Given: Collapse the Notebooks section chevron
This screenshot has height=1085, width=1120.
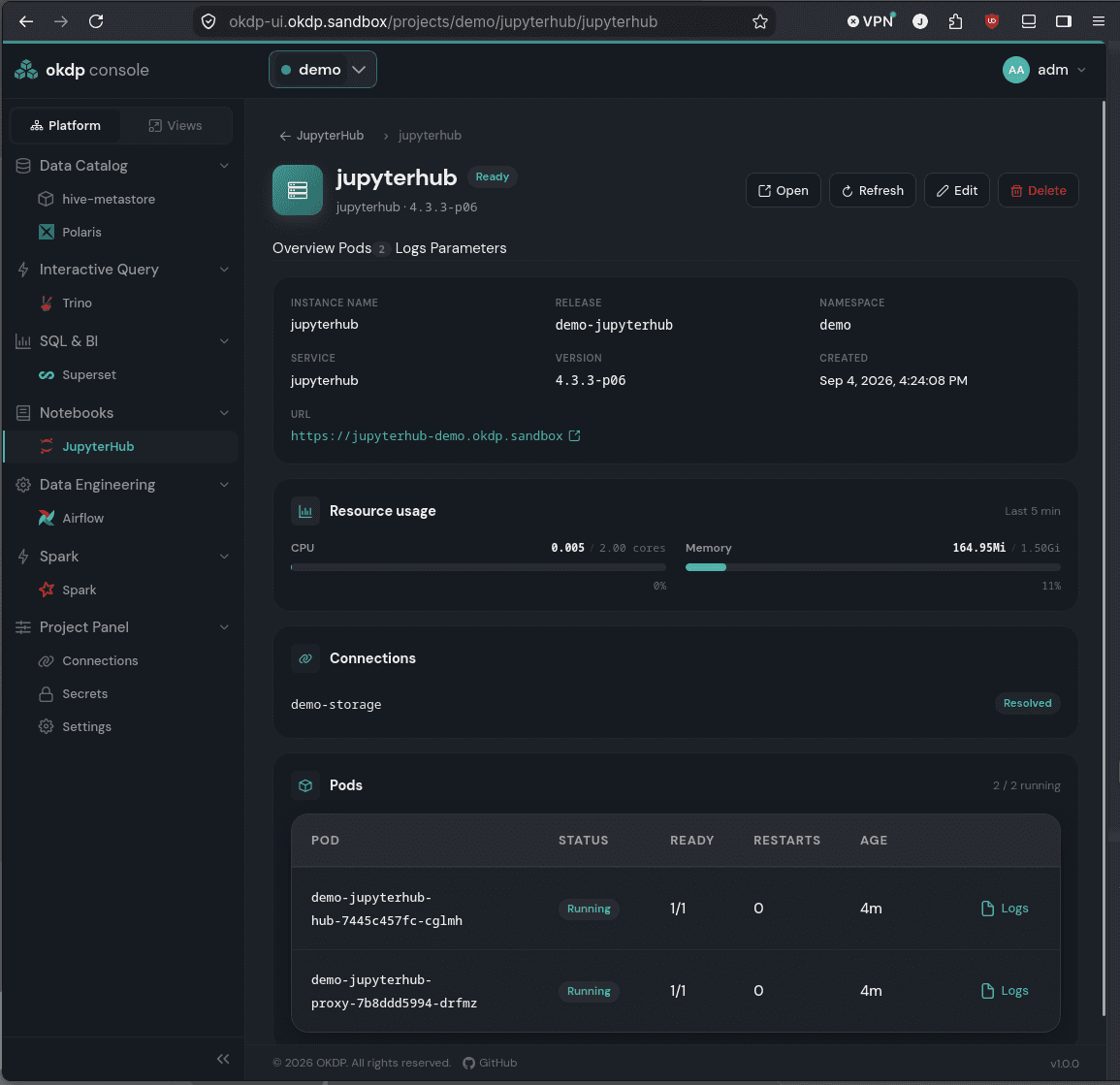Looking at the screenshot, I should (224, 413).
